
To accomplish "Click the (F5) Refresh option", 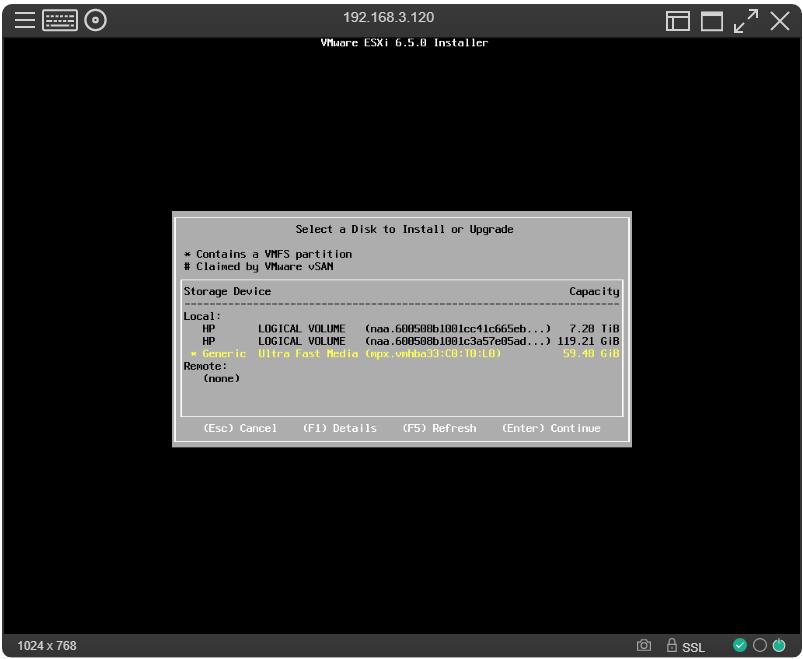I will click(x=439, y=428).
